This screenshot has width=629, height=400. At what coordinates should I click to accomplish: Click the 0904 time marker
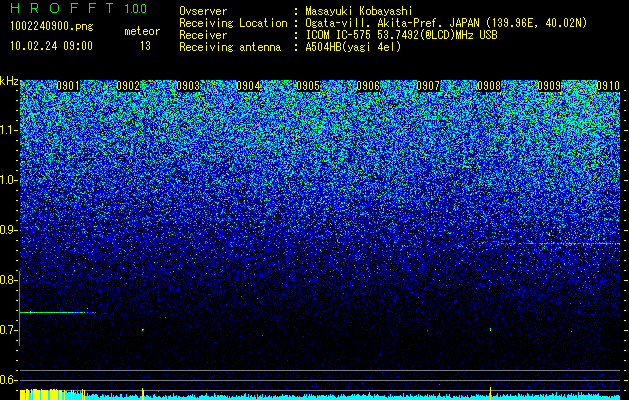(248, 86)
